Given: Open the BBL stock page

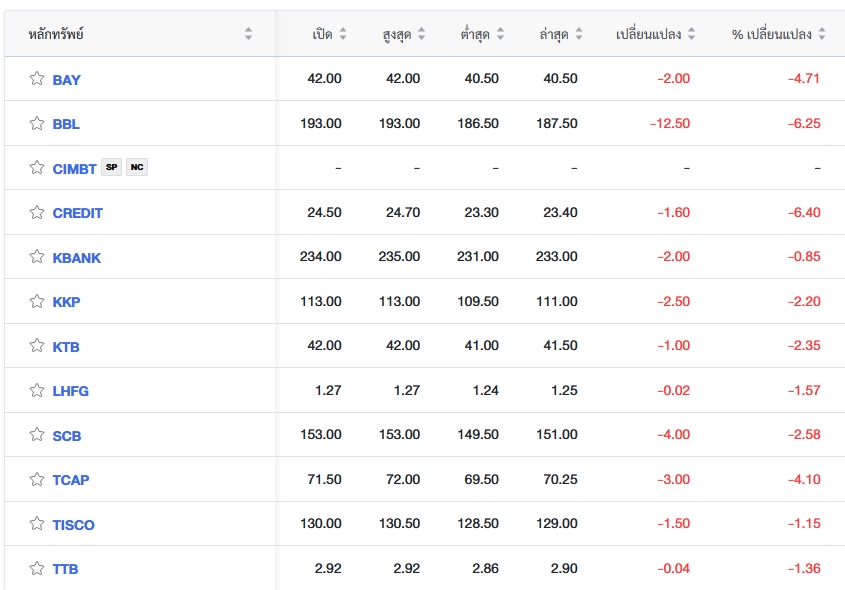Looking at the screenshot, I should tap(66, 124).
